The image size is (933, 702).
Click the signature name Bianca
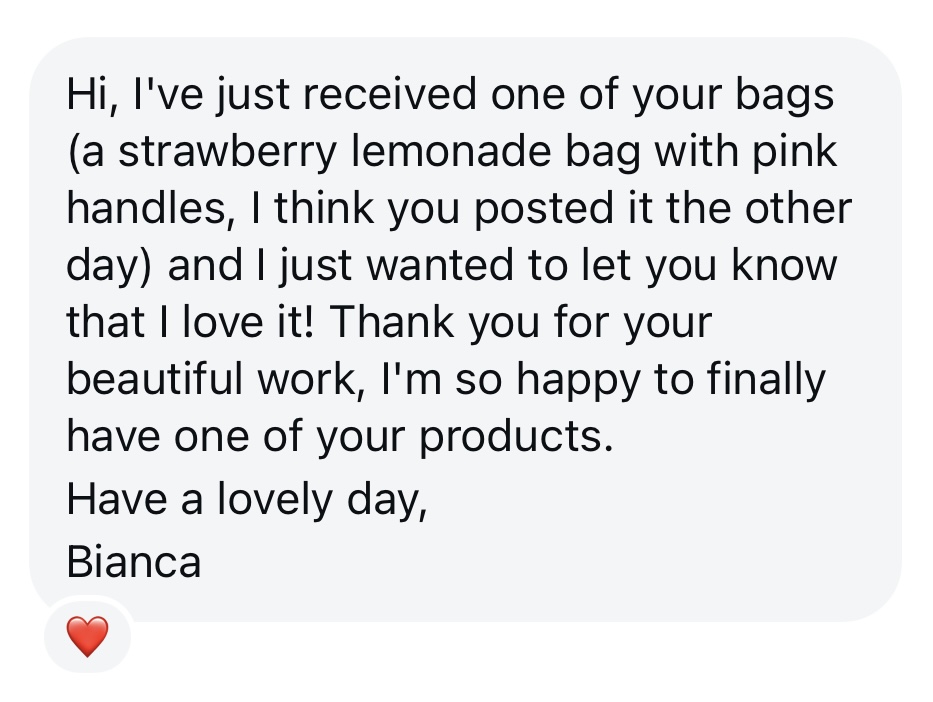[x=134, y=562]
